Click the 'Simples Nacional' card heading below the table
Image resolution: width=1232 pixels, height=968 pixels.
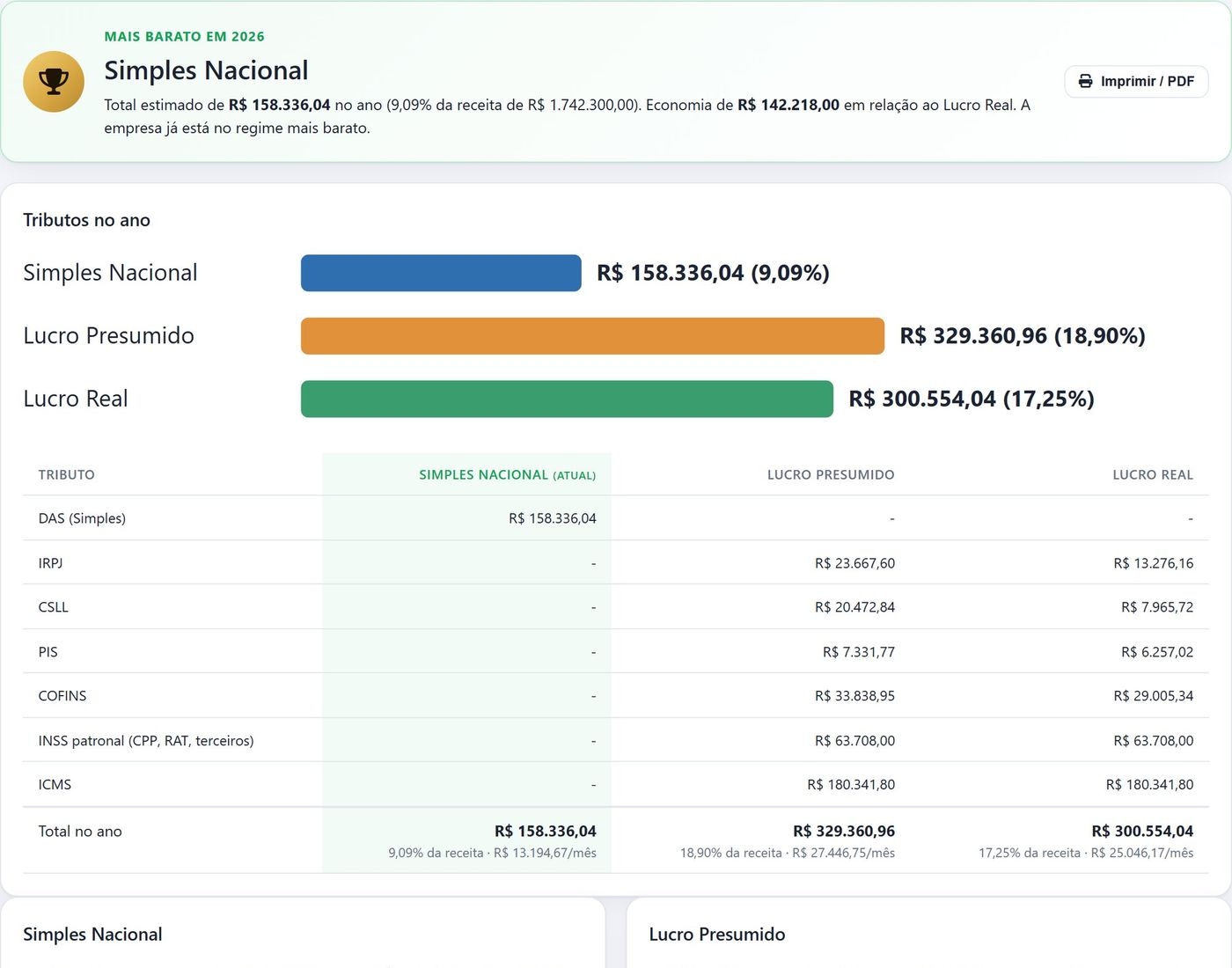[x=92, y=935]
